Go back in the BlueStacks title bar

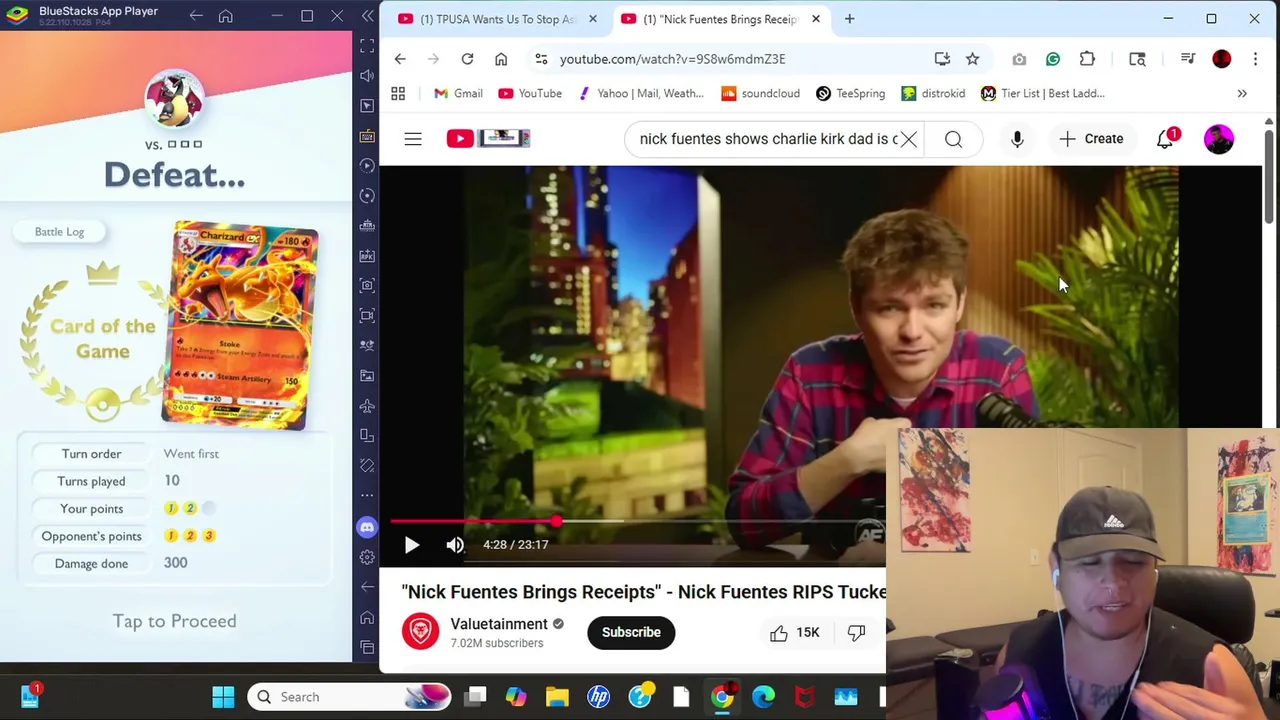click(196, 16)
